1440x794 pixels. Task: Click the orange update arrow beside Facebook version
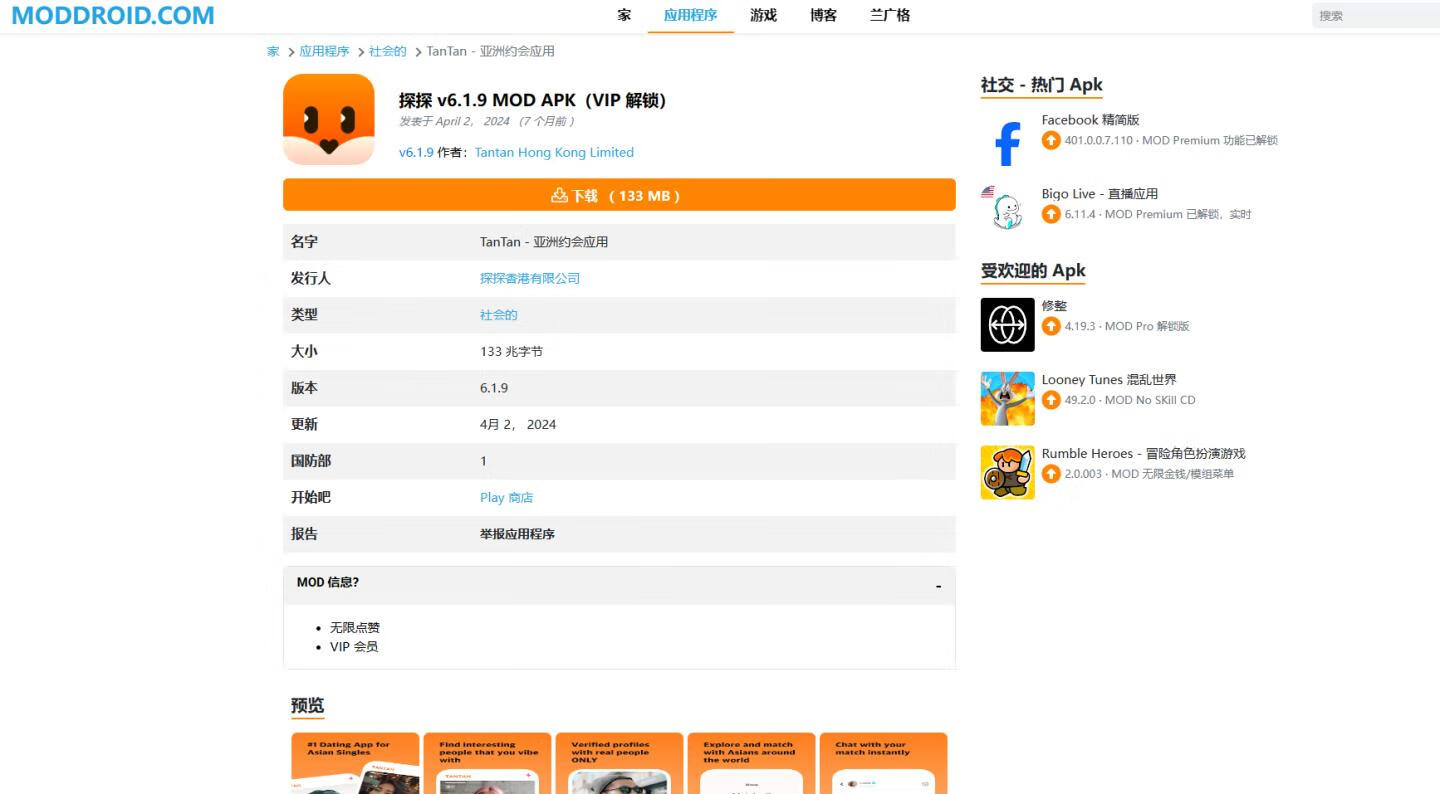1051,141
